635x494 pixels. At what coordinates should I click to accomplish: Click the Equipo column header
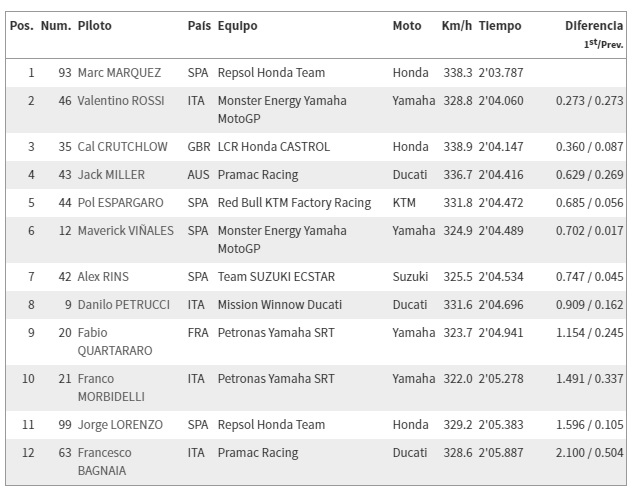tap(237, 26)
